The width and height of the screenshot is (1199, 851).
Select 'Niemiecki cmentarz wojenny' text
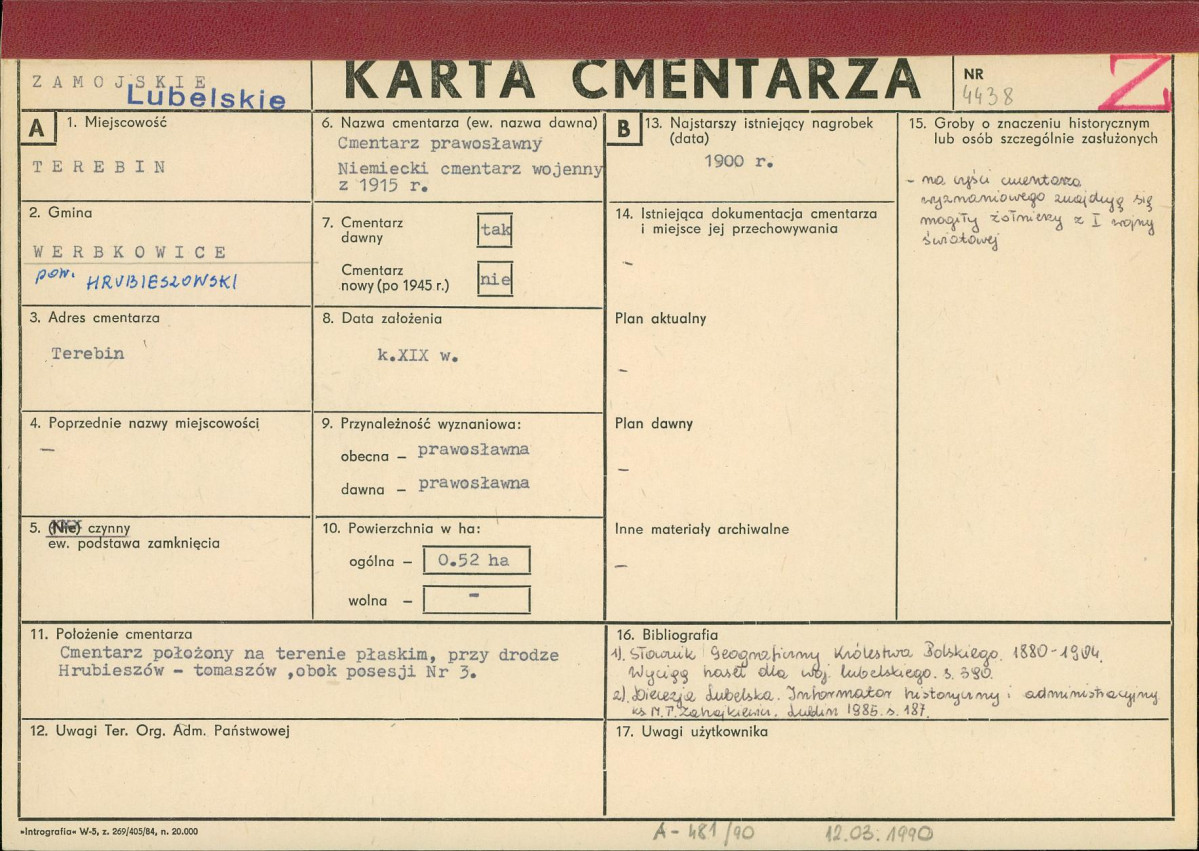pos(470,169)
